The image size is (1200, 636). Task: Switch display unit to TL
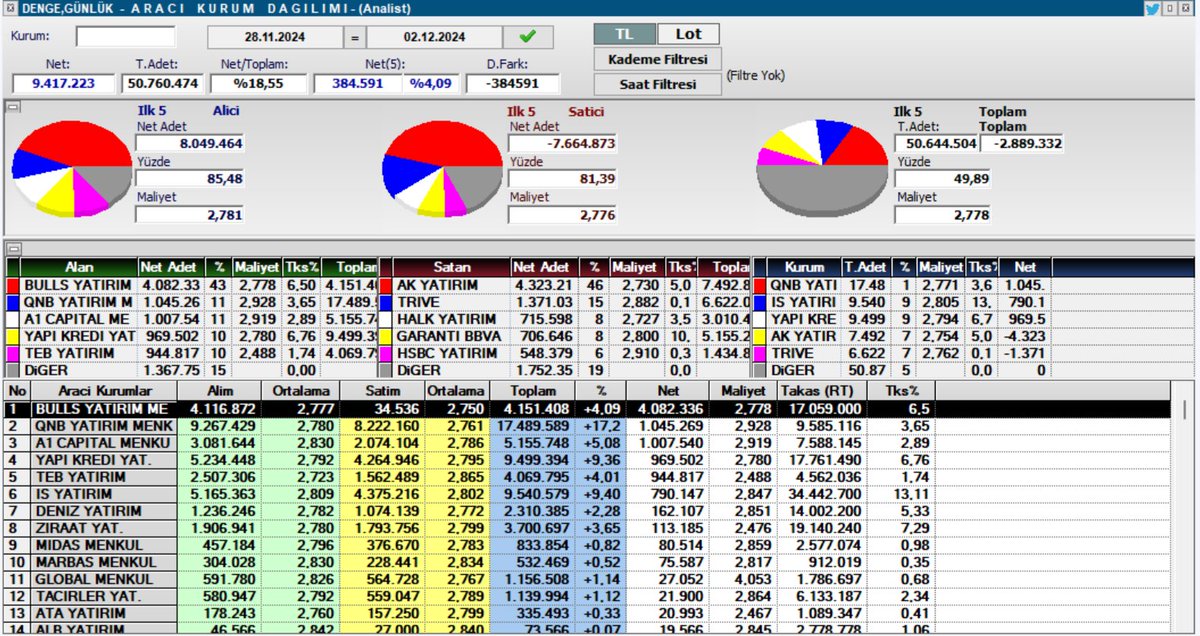(x=624, y=35)
